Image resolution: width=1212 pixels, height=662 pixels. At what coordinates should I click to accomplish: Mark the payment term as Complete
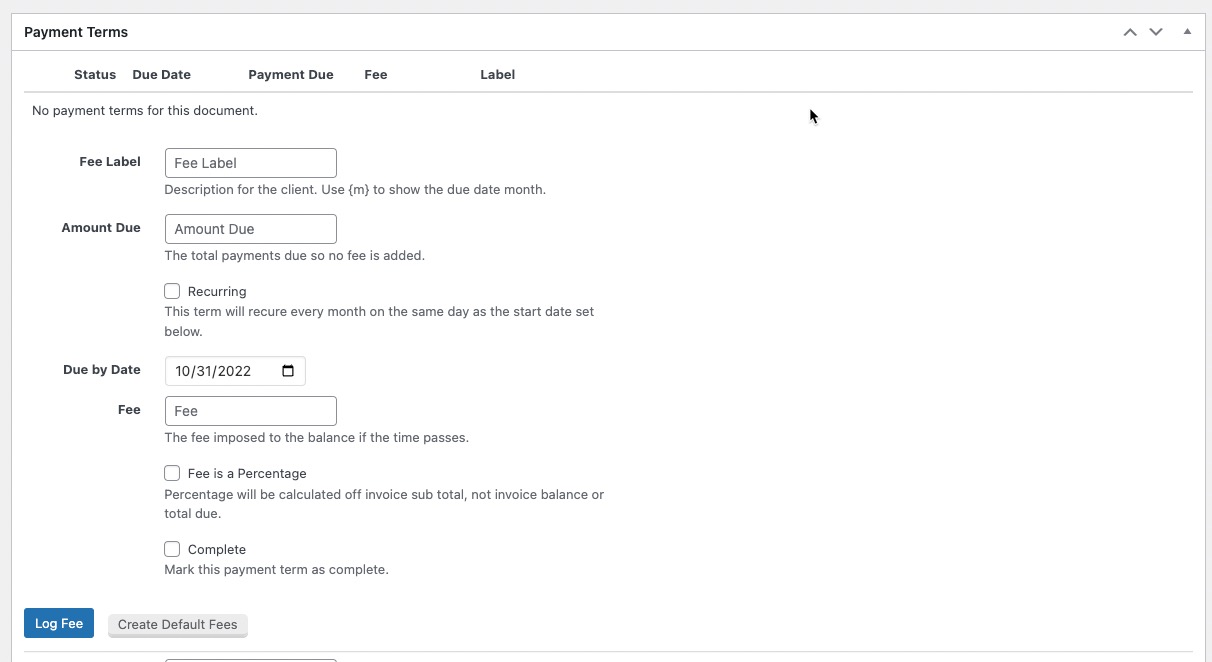coord(172,549)
